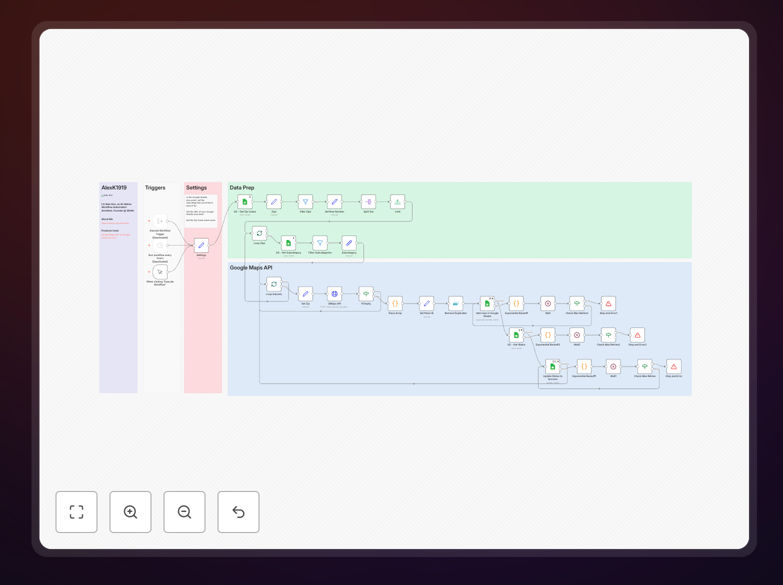This screenshot has width=783, height=585.
Task: Select the Remove Duplicates node
Action: pyautogui.click(x=455, y=303)
